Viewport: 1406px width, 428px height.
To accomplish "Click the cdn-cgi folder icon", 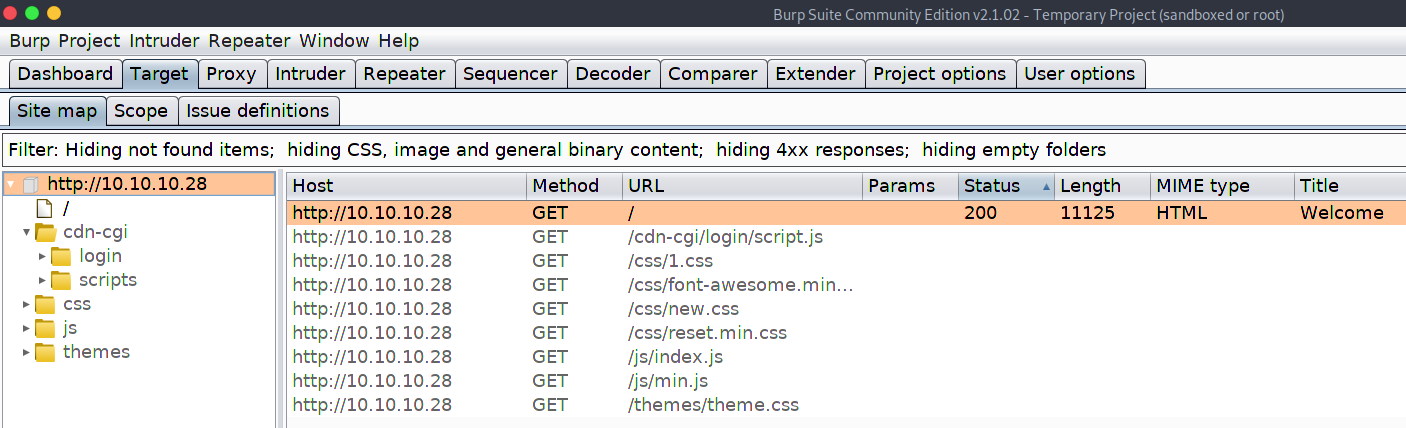I will click(x=45, y=233).
